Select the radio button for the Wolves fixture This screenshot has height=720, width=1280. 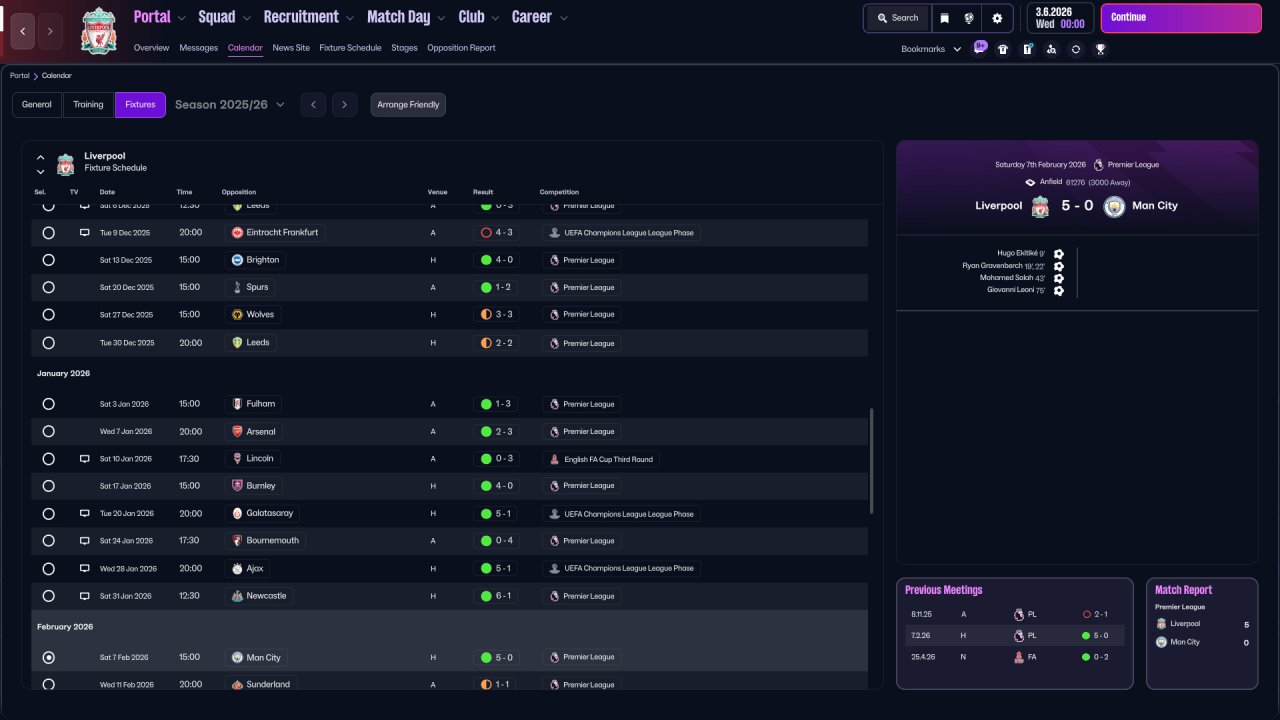tap(48, 315)
